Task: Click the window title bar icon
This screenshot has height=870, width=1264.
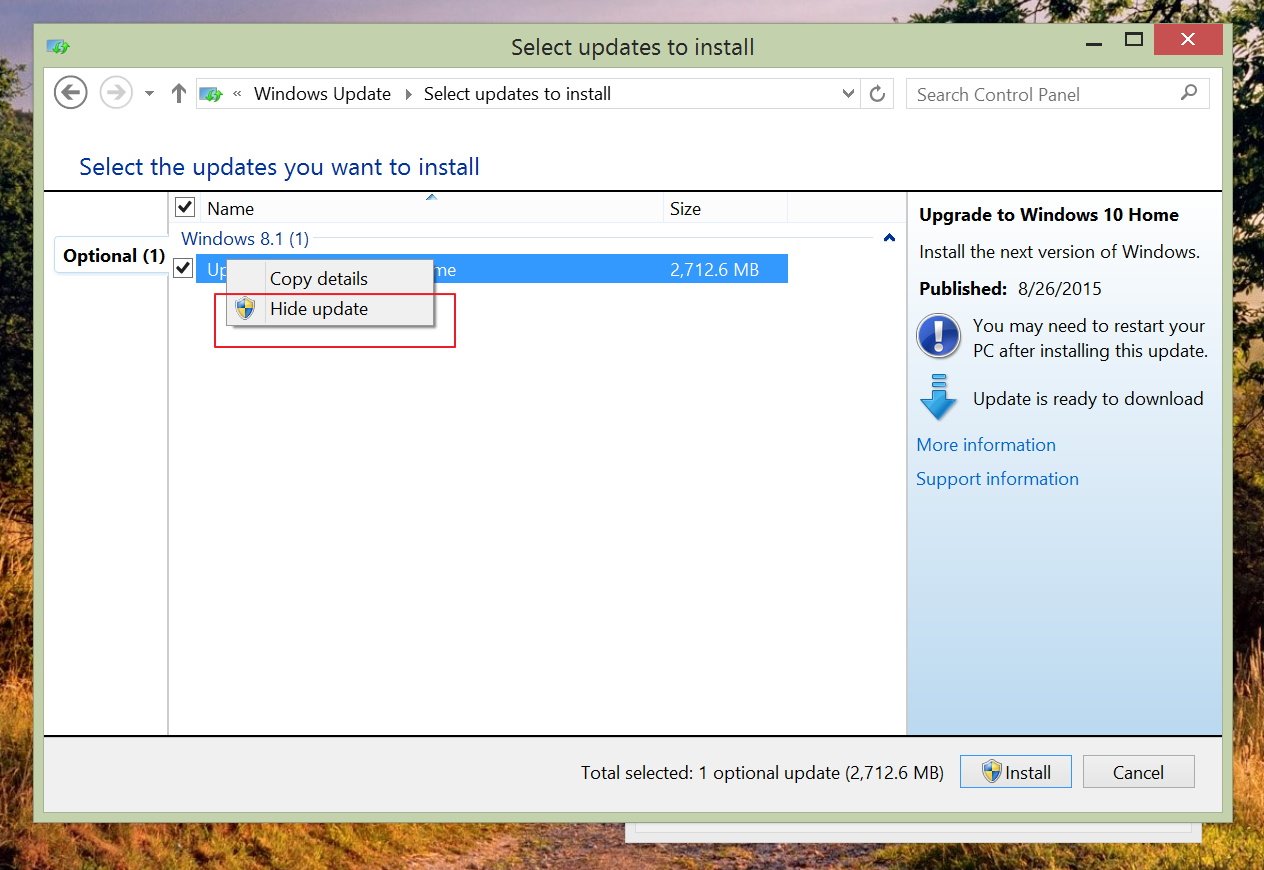Action: tap(59, 47)
